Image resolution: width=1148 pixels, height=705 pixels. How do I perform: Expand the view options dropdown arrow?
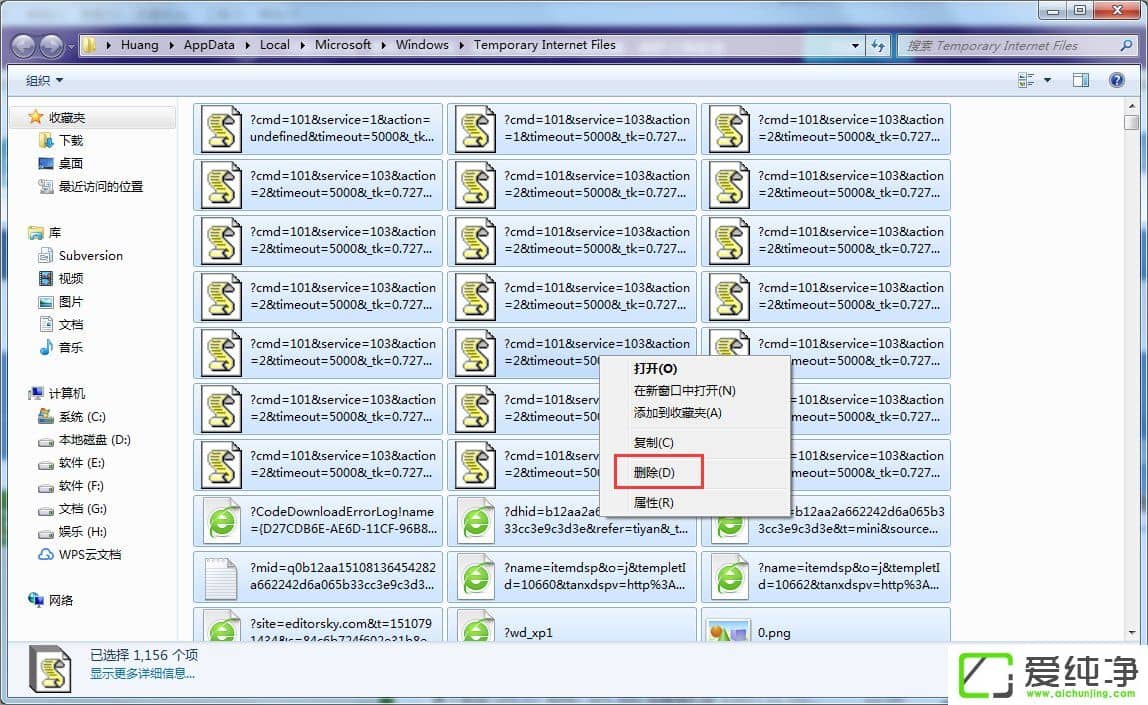click(1047, 80)
